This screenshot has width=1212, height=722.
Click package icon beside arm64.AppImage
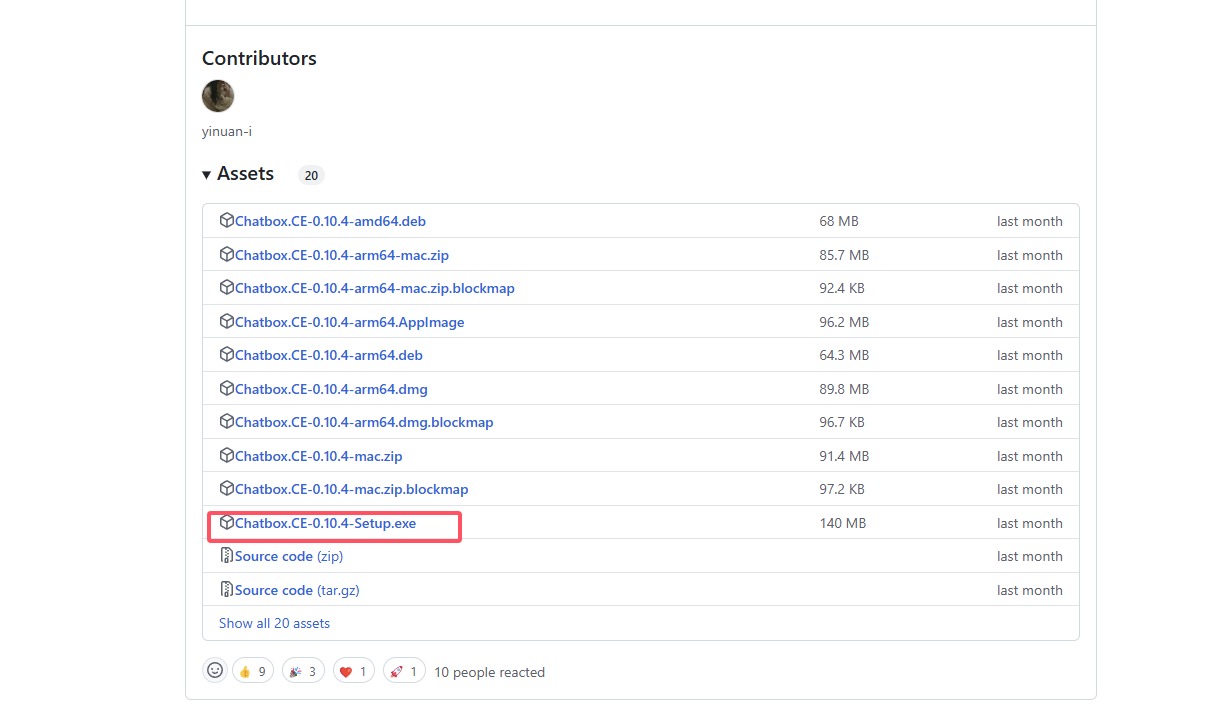pyautogui.click(x=227, y=322)
